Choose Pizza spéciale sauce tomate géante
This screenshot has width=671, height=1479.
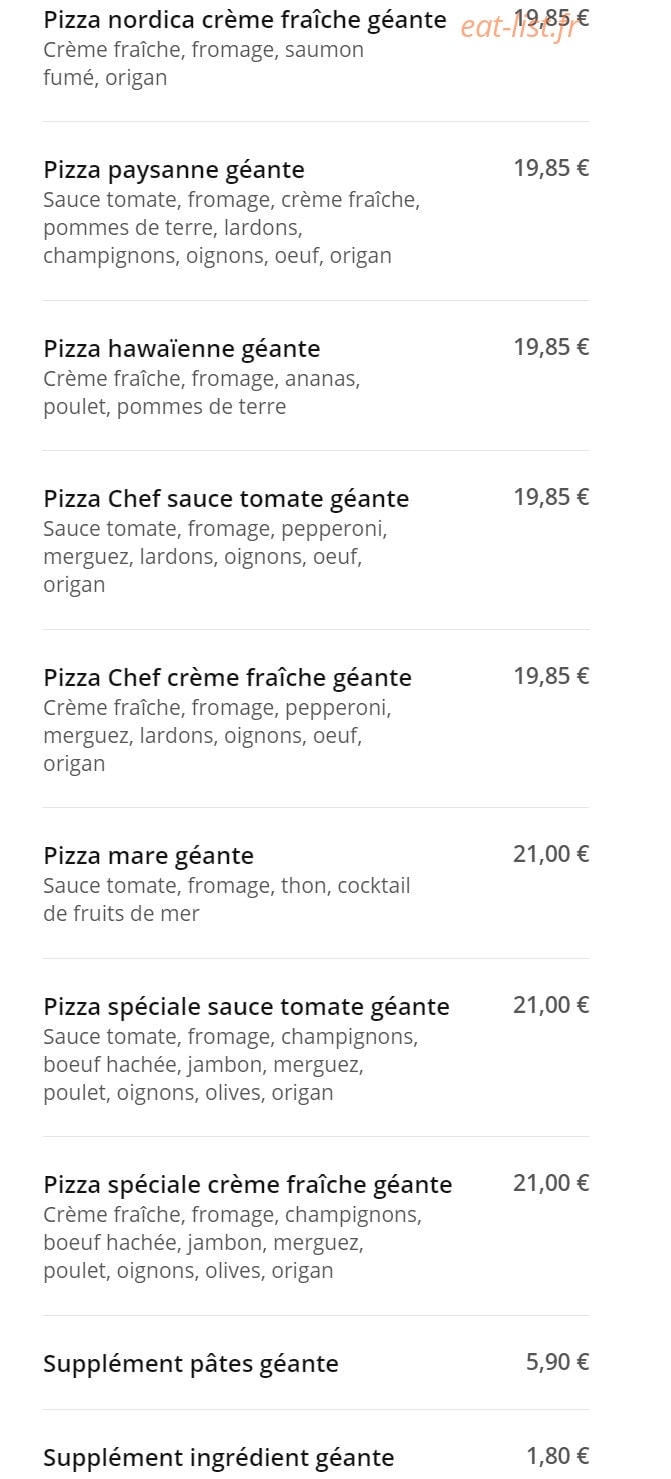point(315,1048)
